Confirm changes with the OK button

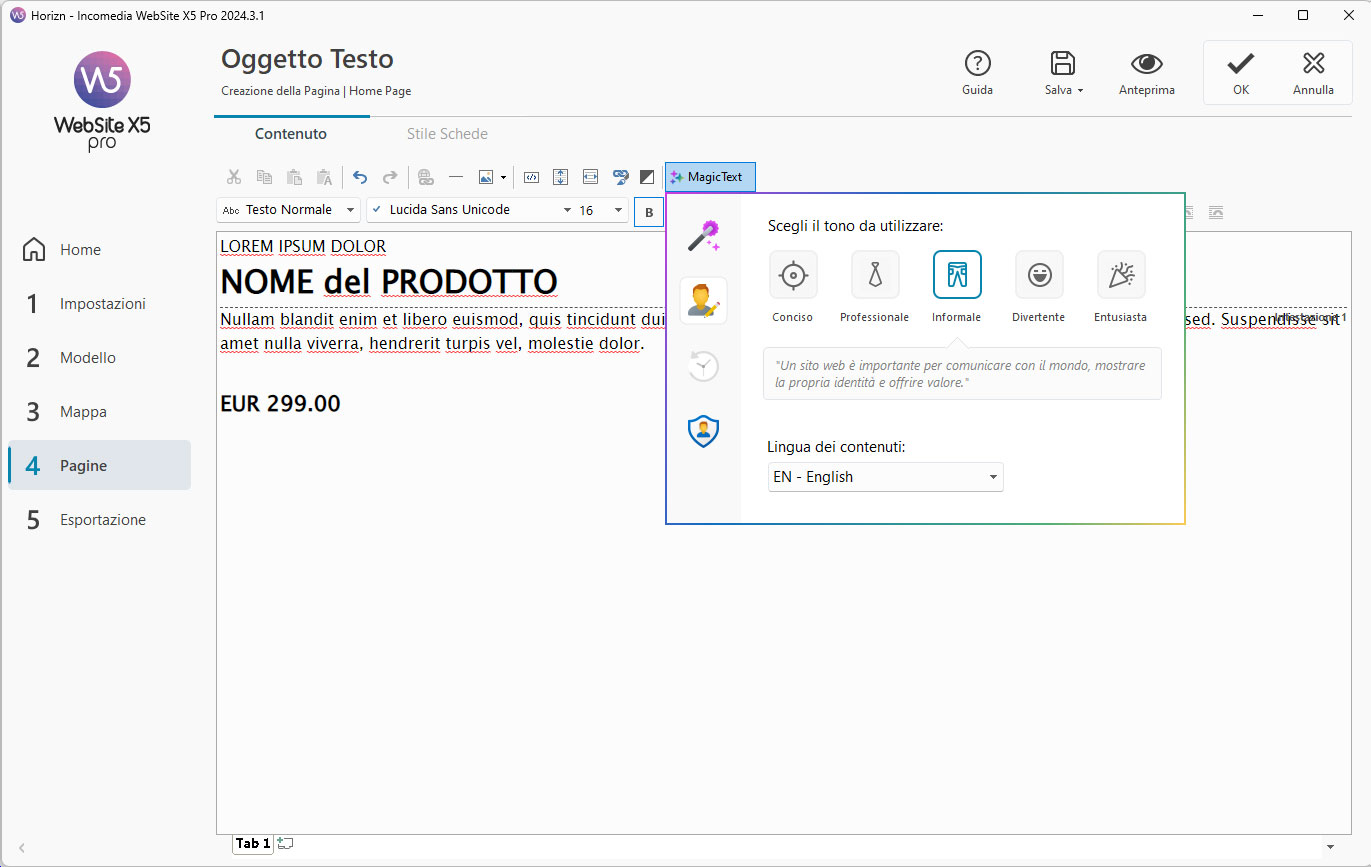(x=1240, y=72)
